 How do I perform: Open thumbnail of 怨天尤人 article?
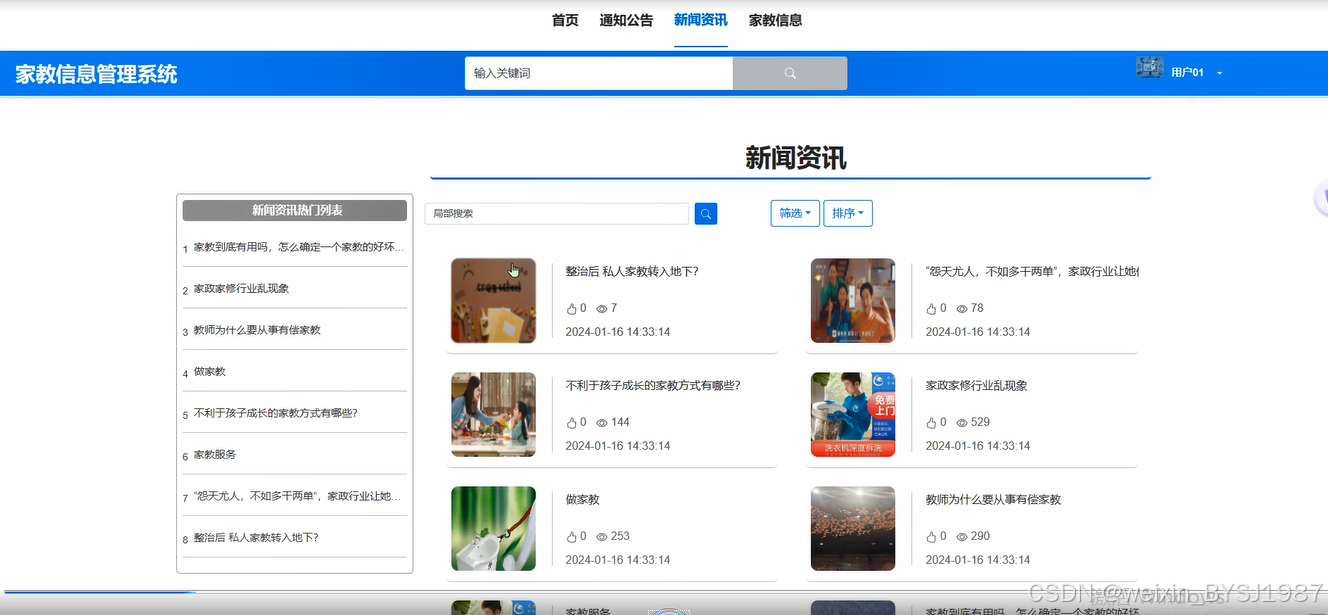pos(853,301)
